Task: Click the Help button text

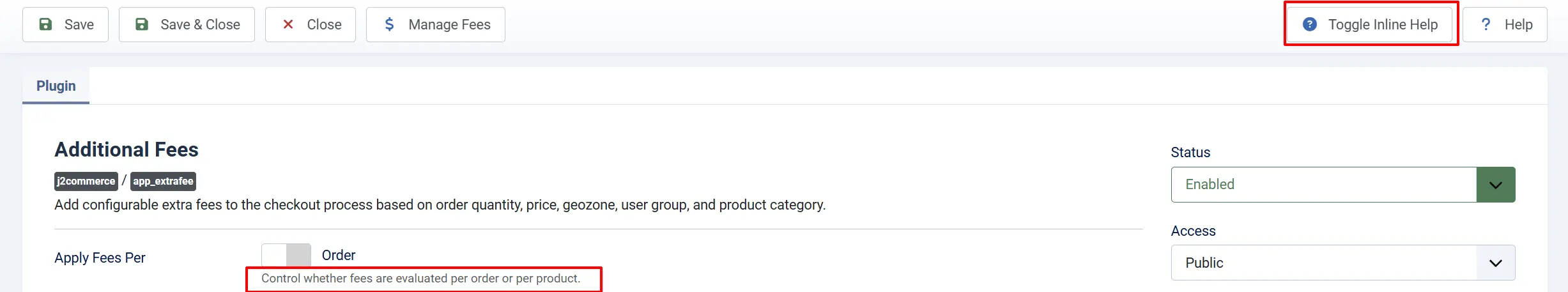Action: [1518, 24]
